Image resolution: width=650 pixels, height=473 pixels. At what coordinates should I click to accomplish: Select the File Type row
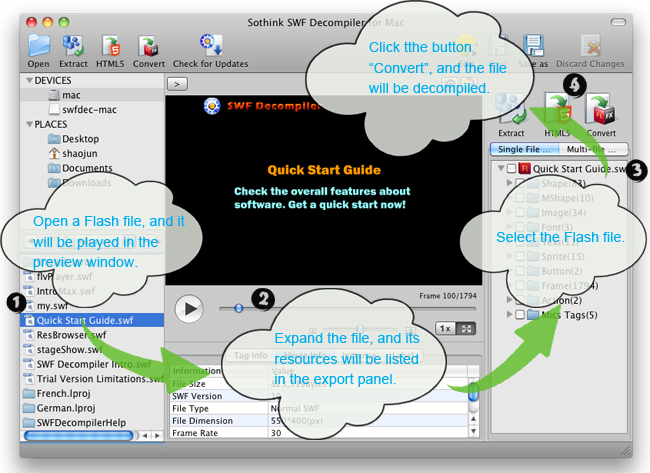pyautogui.click(x=319, y=408)
